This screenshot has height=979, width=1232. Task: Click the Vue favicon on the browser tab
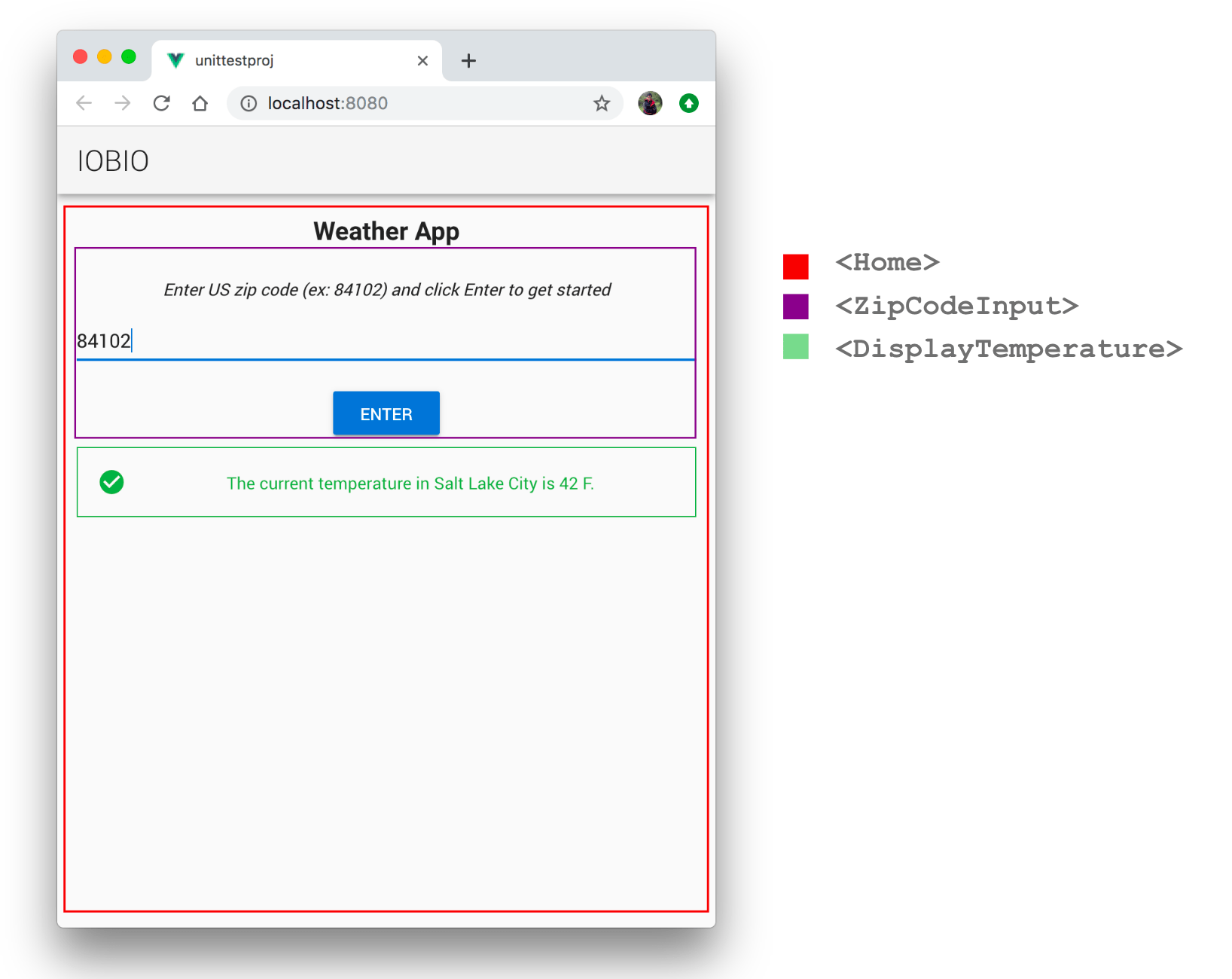(175, 60)
